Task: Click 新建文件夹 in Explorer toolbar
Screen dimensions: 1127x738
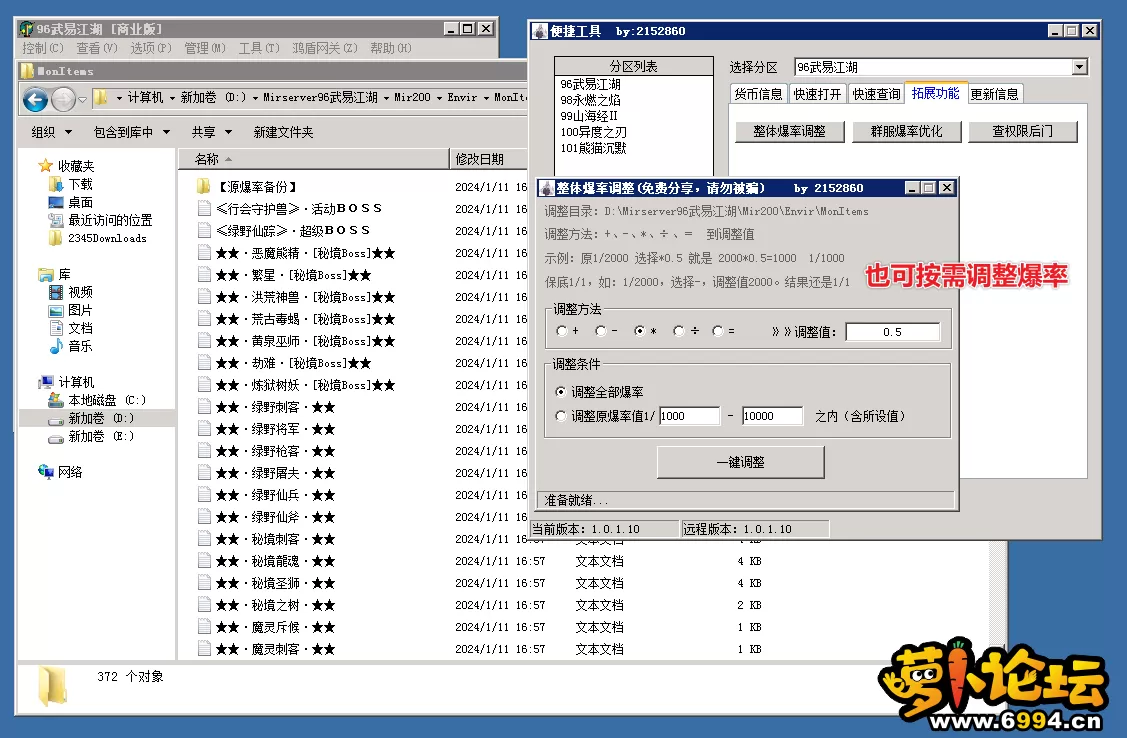Action: pos(283,132)
